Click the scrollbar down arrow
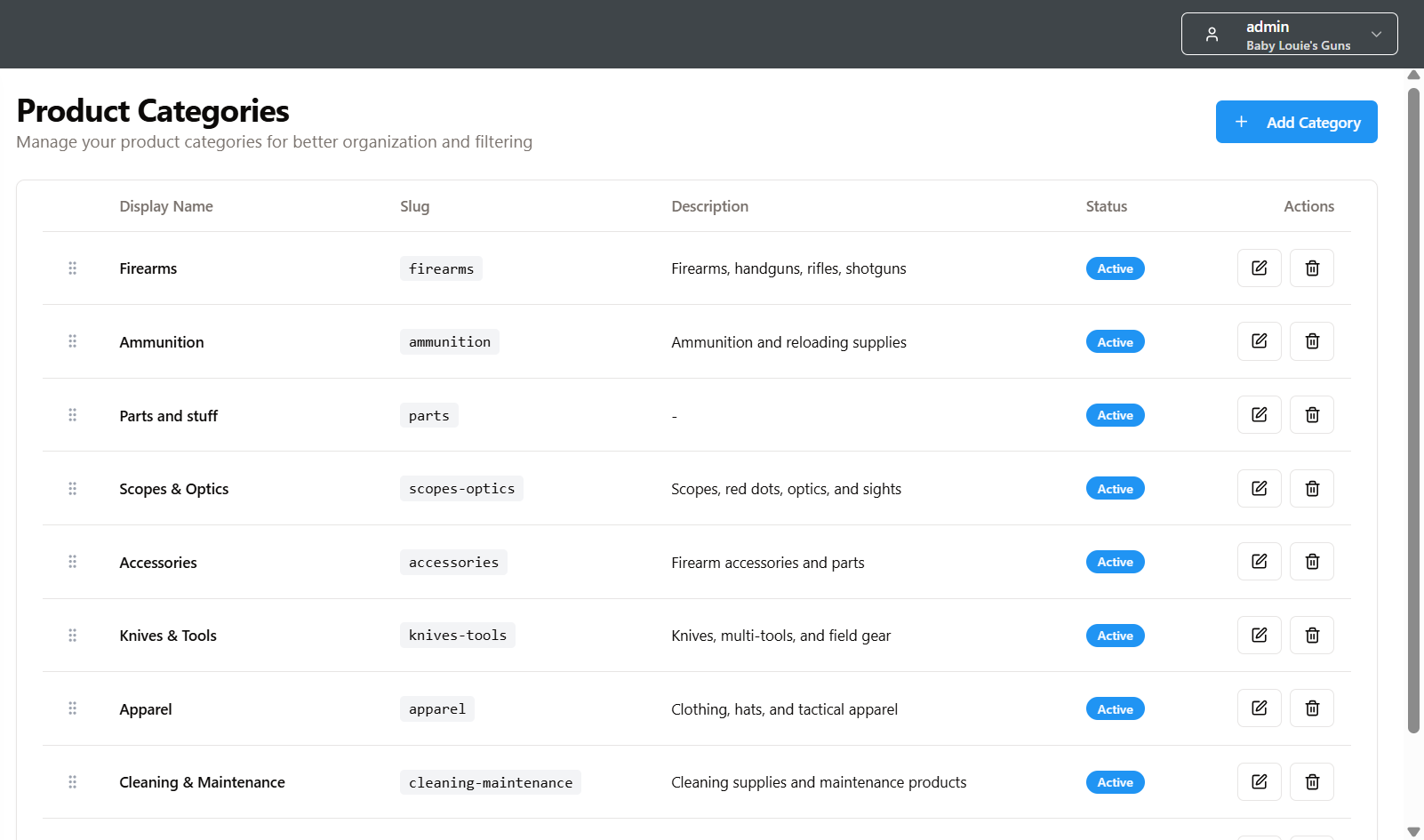 click(x=1413, y=832)
